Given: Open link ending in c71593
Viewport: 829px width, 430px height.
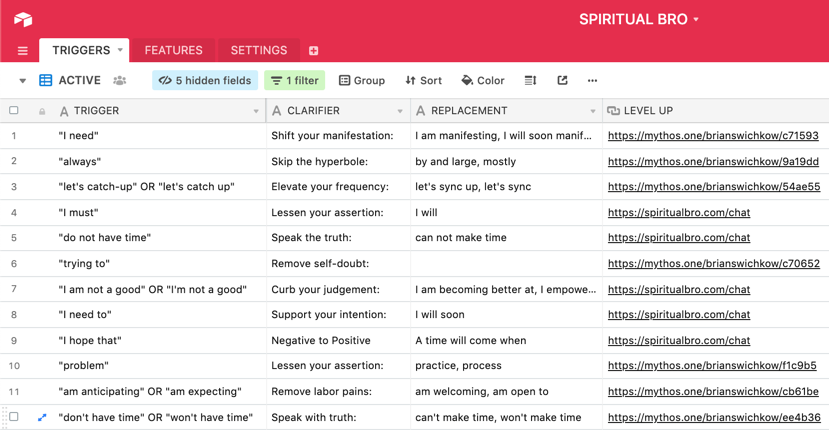Looking at the screenshot, I should pyautogui.click(x=713, y=136).
